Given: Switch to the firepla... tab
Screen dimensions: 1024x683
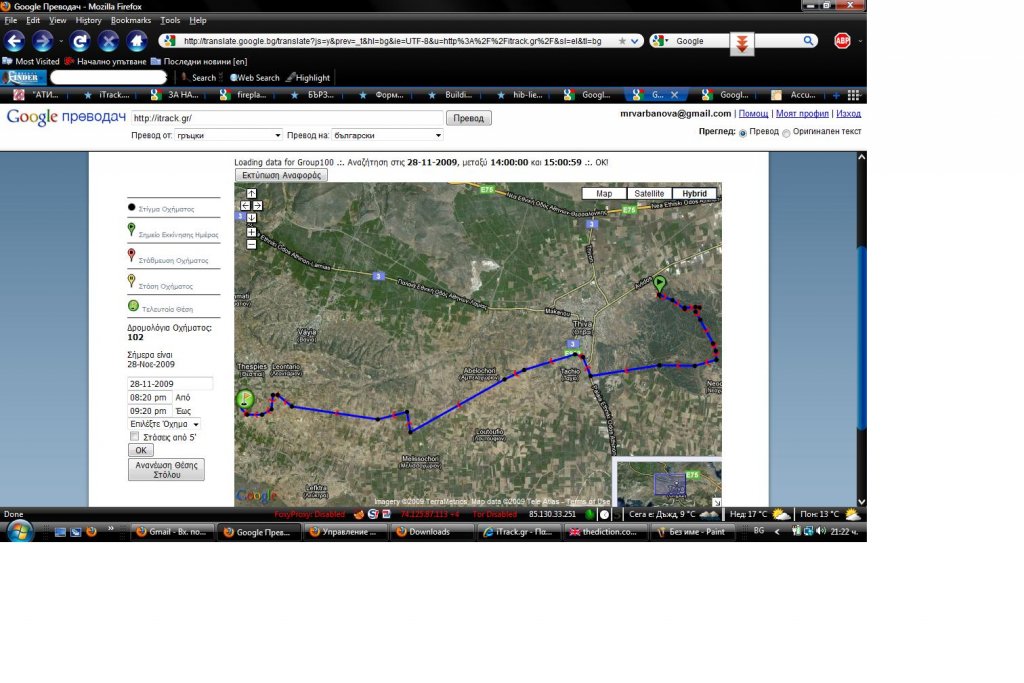Looking at the screenshot, I should click(244, 95).
